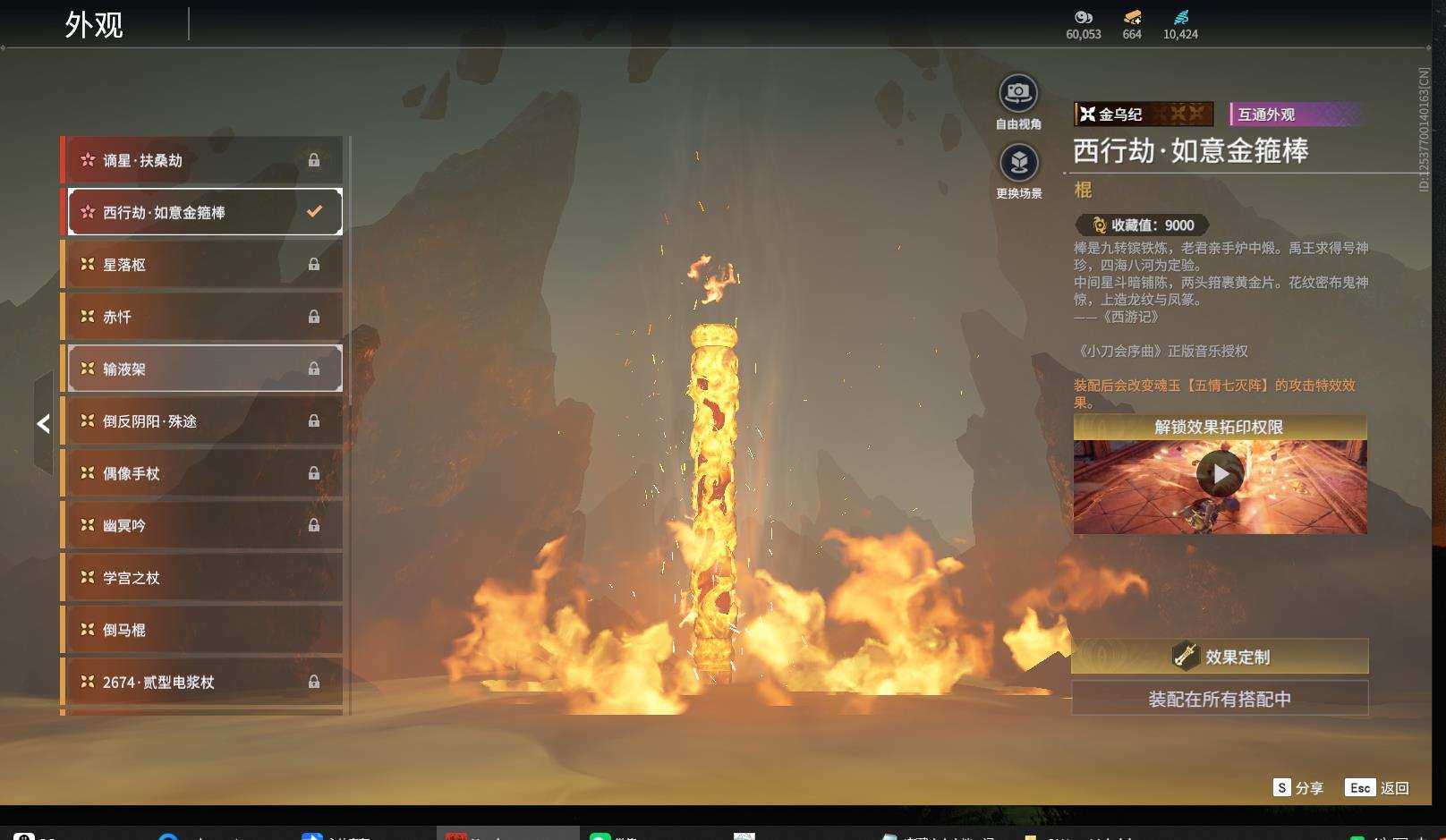The width and height of the screenshot is (1446, 840).
Task: Click the 《小刀会序曲》正版音乐授权 text
Action: pos(1161,351)
